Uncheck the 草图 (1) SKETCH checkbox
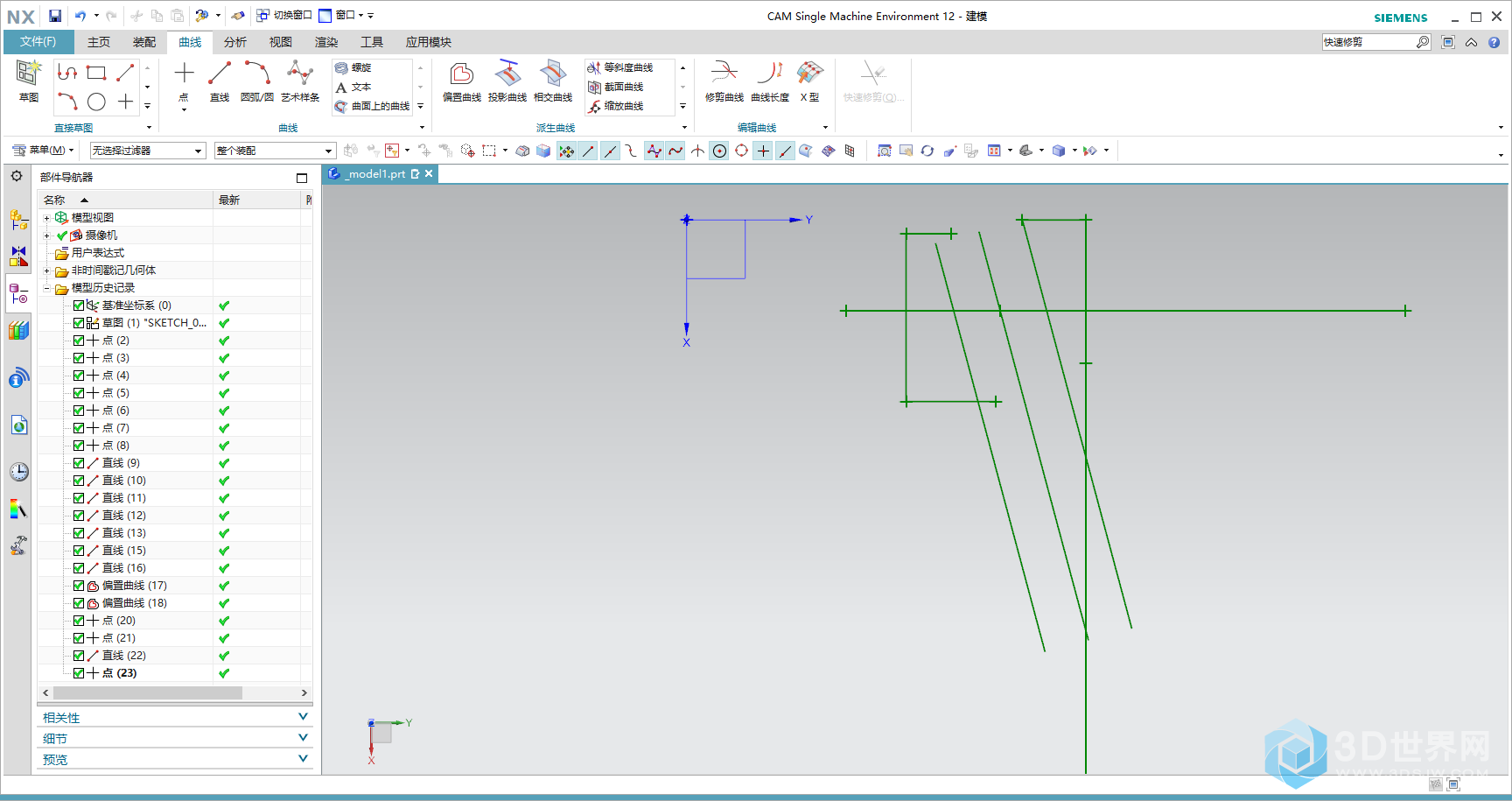Image resolution: width=1512 pixels, height=801 pixels. click(x=79, y=323)
